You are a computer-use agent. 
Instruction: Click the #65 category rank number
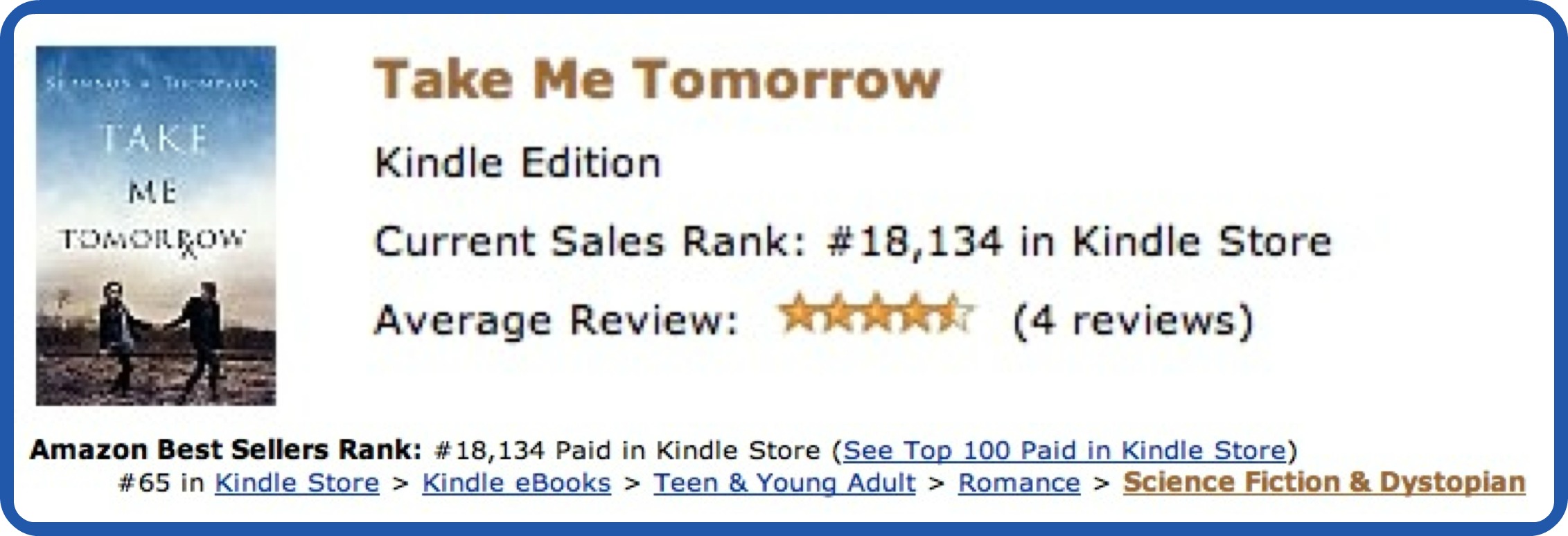click(x=144, y=483)
